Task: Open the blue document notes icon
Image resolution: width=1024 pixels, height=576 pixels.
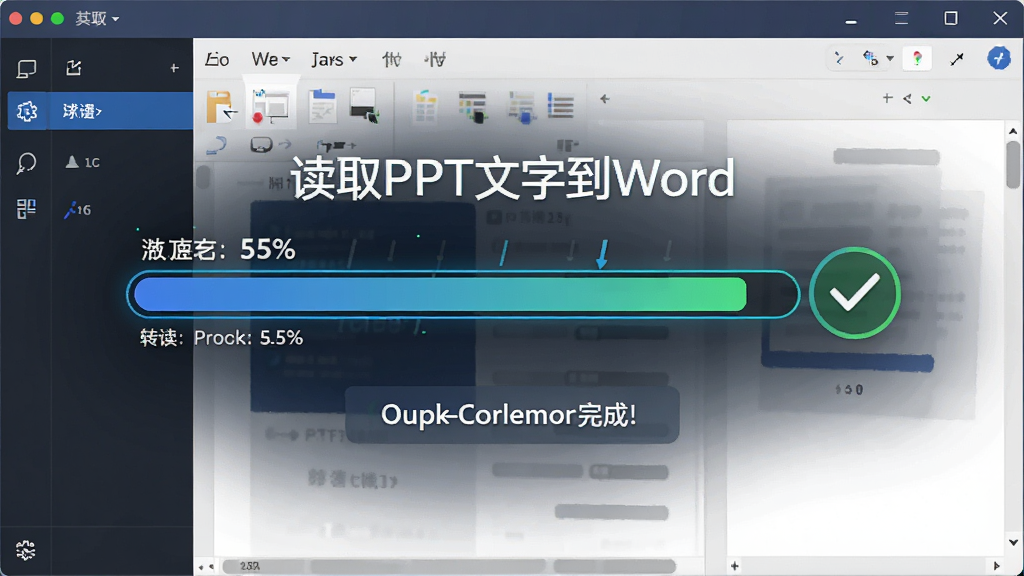Action: point(323,106)
